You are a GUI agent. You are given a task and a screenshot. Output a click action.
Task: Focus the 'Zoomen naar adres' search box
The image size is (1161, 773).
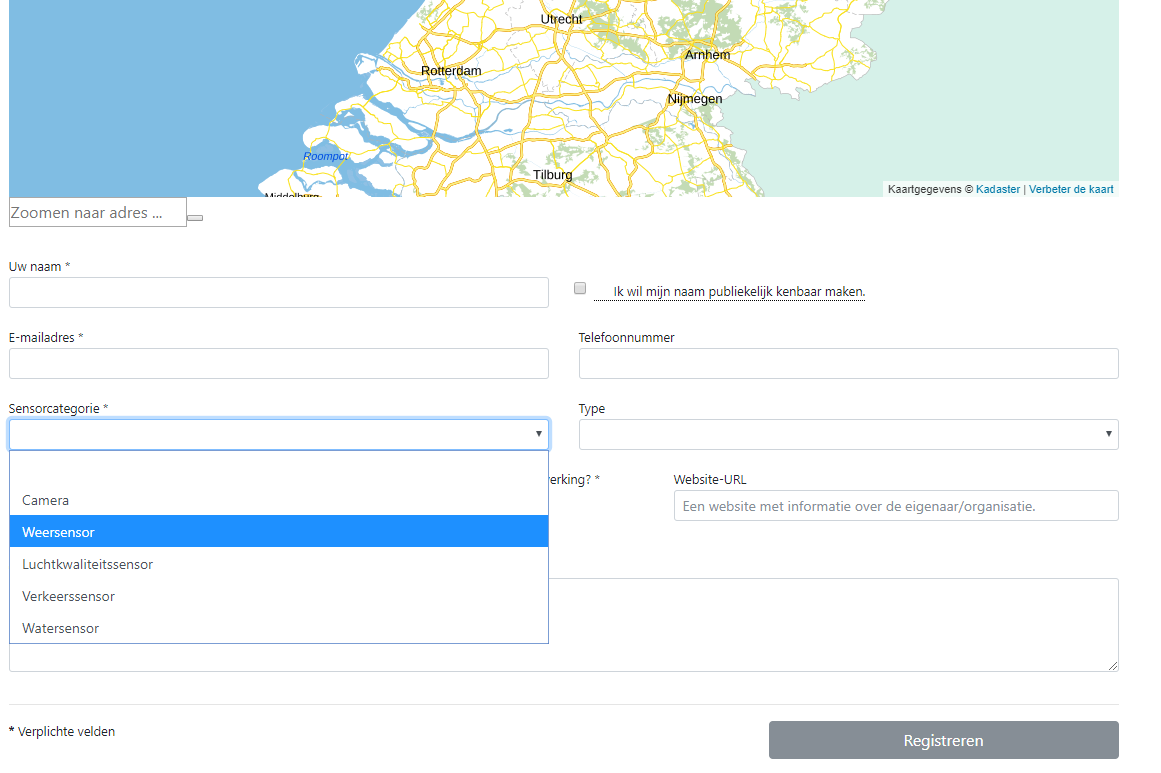pos(97,212)
